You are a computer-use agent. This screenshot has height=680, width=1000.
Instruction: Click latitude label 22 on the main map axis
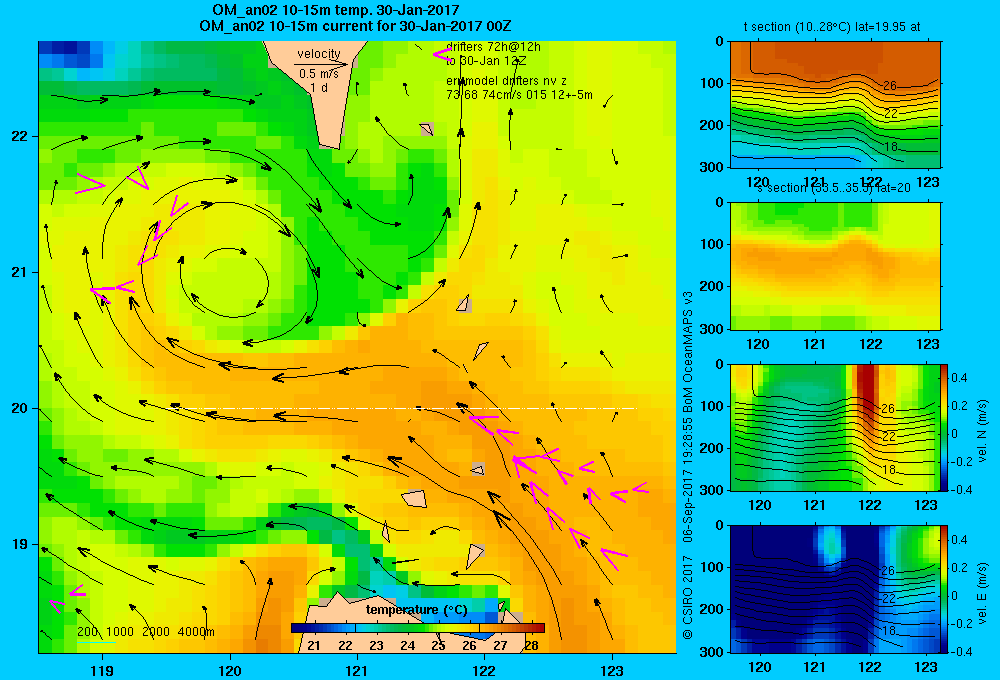click(x=20, y=136)
